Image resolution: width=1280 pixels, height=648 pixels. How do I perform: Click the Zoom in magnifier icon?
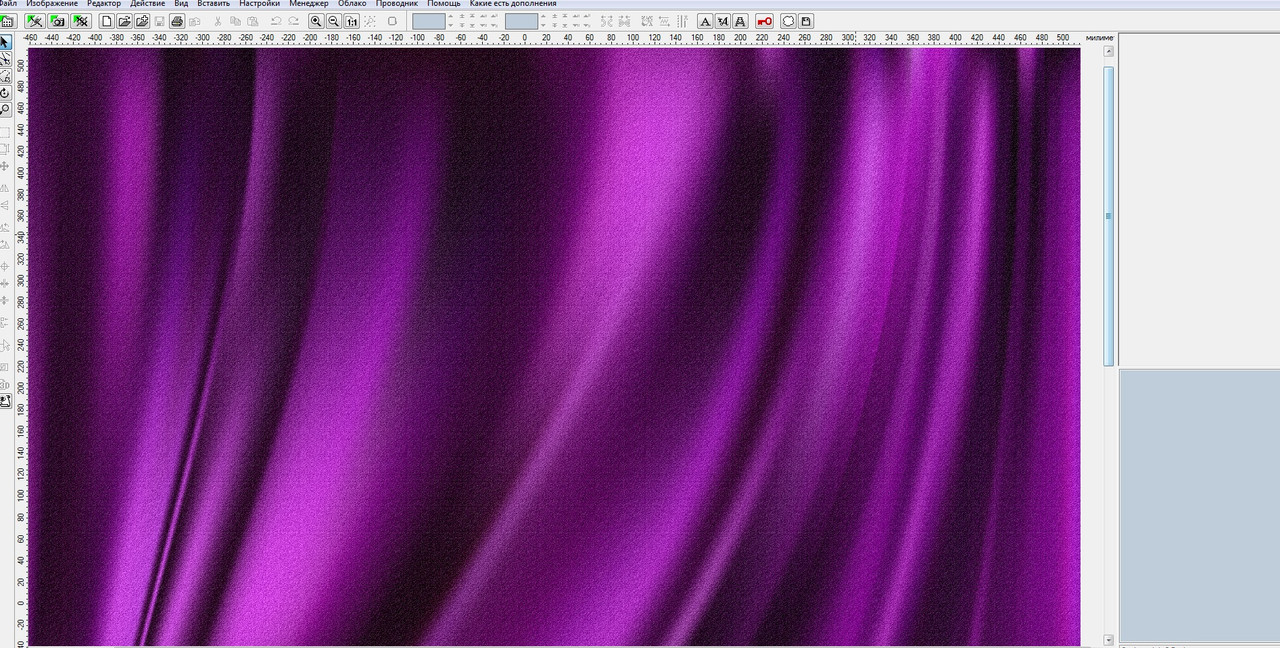click(x=316, y=21)
